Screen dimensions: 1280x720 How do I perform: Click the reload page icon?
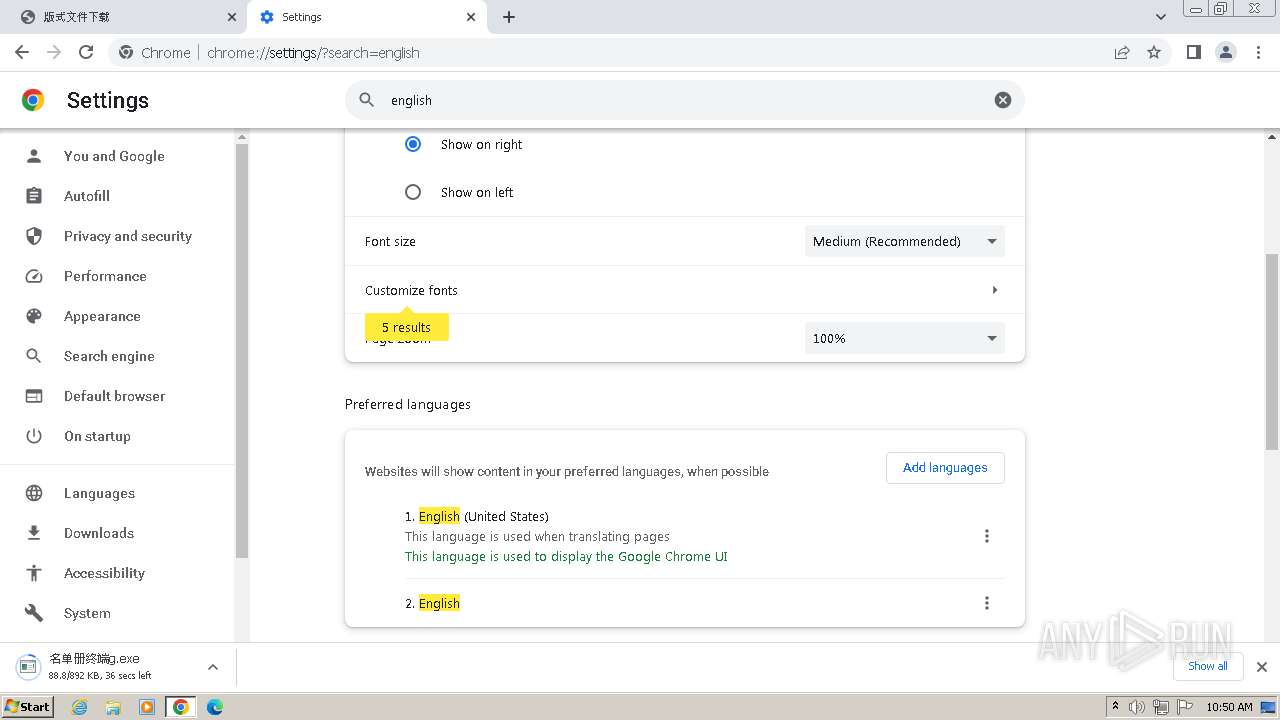(86, 52)
